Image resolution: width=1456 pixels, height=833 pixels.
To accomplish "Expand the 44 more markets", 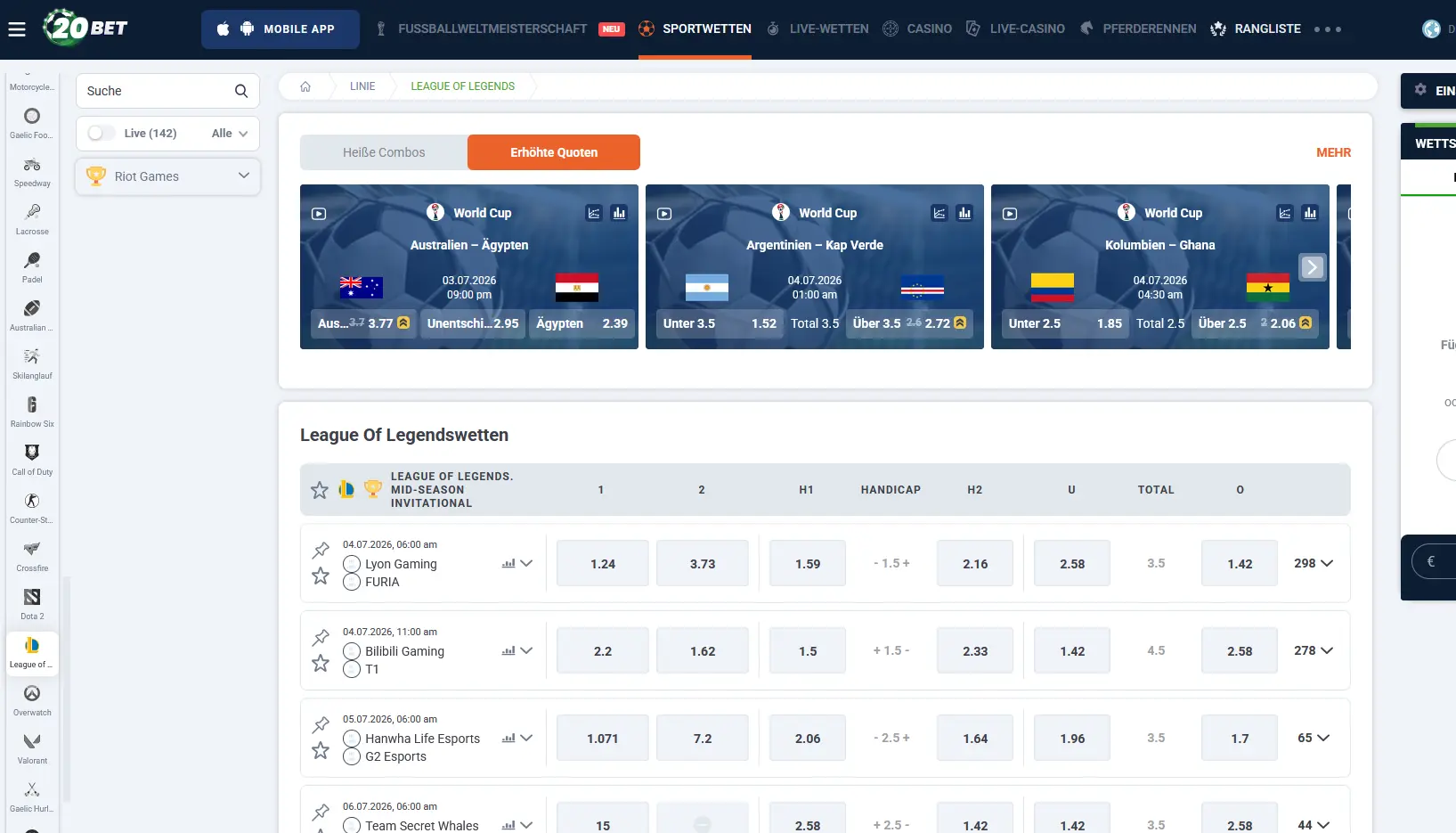I will click(1314, 826).
